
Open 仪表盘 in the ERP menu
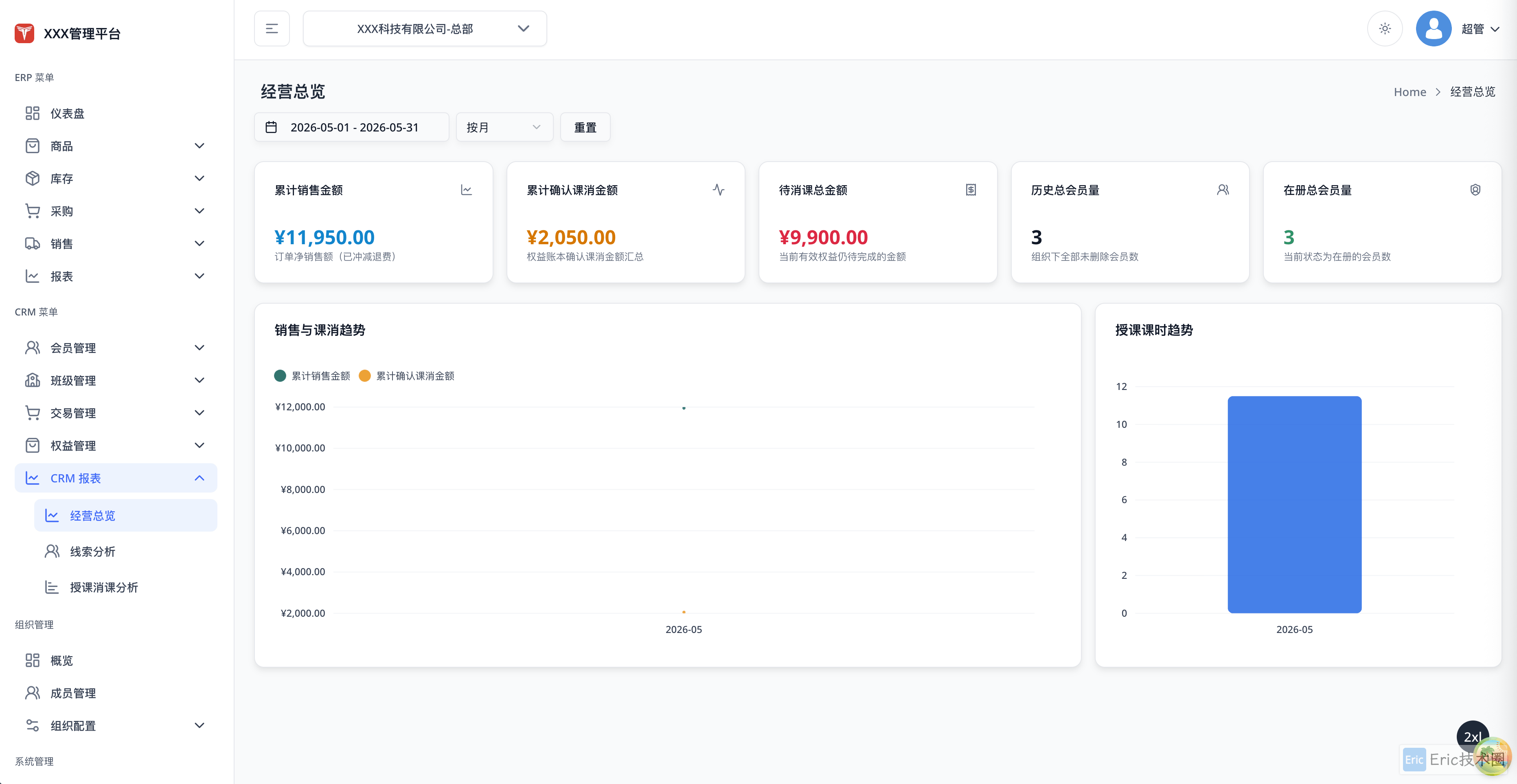(116, 113)
